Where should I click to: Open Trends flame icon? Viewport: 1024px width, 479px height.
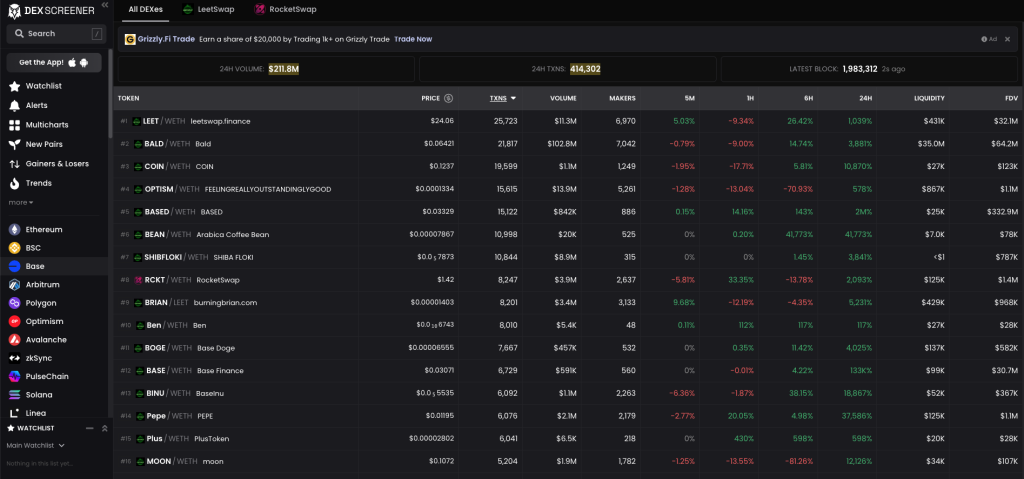click(14, 184)
